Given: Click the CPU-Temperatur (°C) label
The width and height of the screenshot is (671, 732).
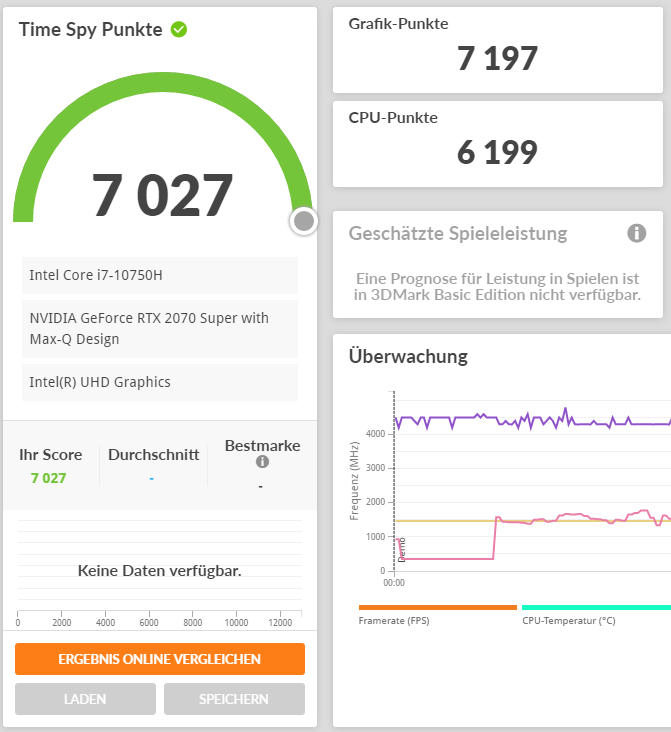Looking at the screenshot, I should (x=569, y=621).
